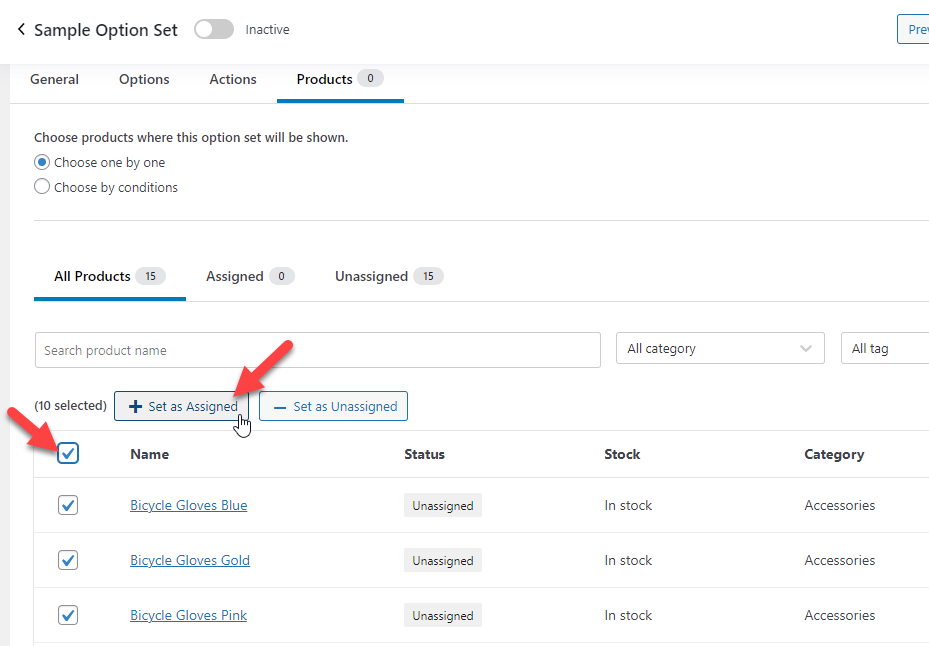
Task: Click 'Accessories' in the Bicycle Gloves Gold row
Action: coord(840,560)
